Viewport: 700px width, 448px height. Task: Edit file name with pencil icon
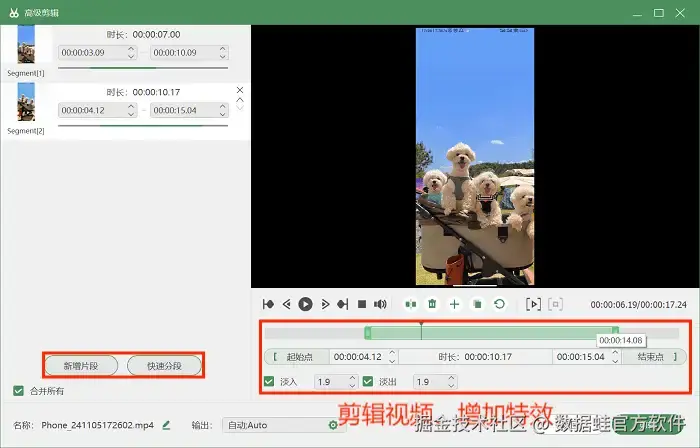tap(166, 425)
